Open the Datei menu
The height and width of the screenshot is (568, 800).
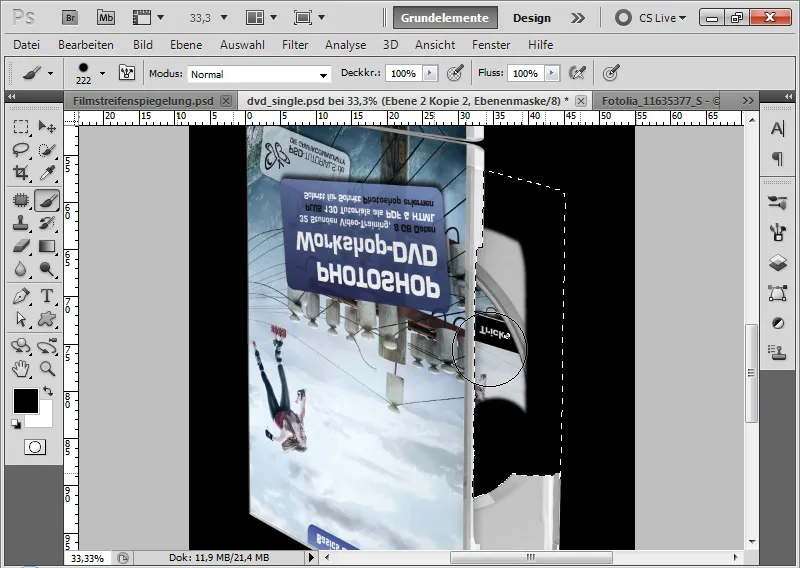click(27, 45)
